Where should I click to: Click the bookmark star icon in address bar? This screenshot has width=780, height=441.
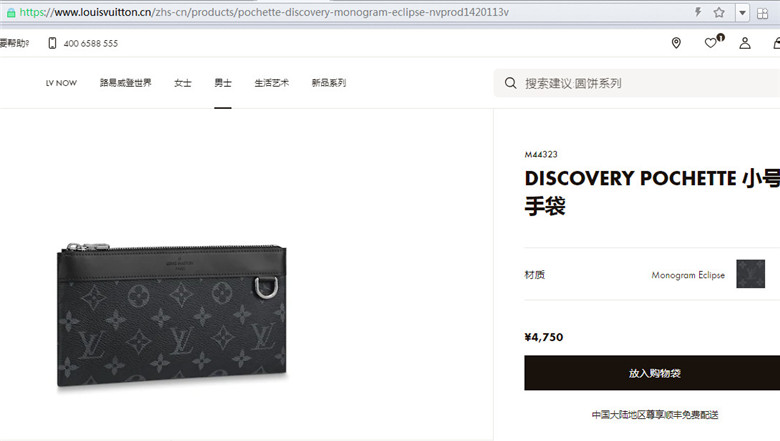(719, 12)
